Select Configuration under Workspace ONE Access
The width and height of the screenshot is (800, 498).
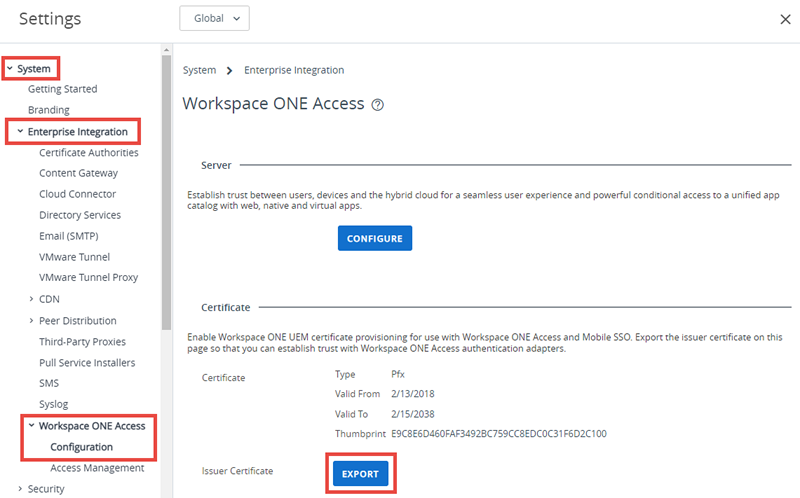[81, 447]
